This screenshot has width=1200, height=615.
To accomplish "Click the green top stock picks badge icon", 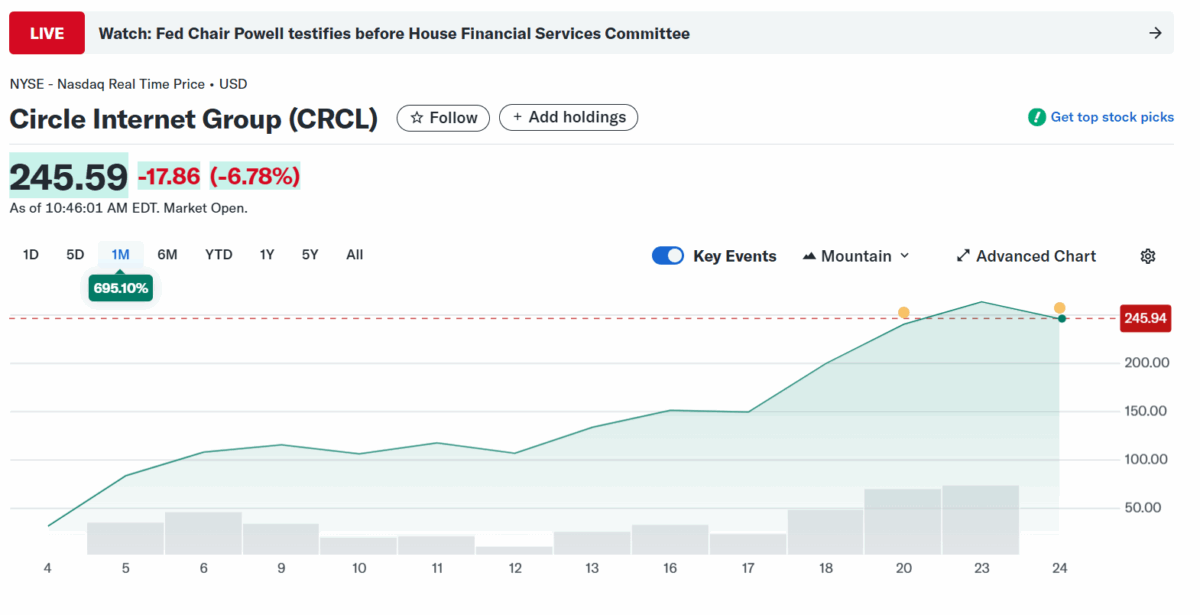I will coord(1037,117).
